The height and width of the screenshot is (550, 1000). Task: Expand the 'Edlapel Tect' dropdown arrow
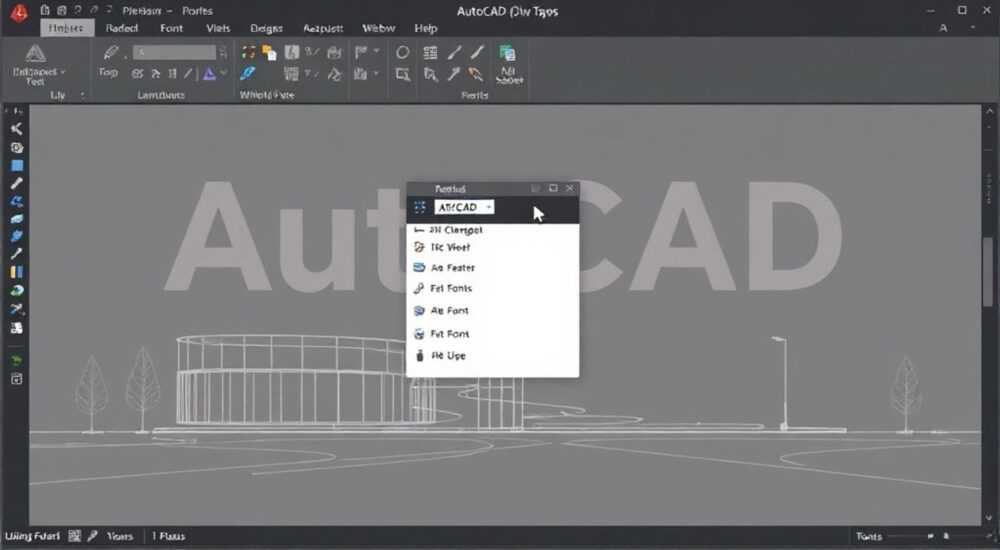point(62,72)
